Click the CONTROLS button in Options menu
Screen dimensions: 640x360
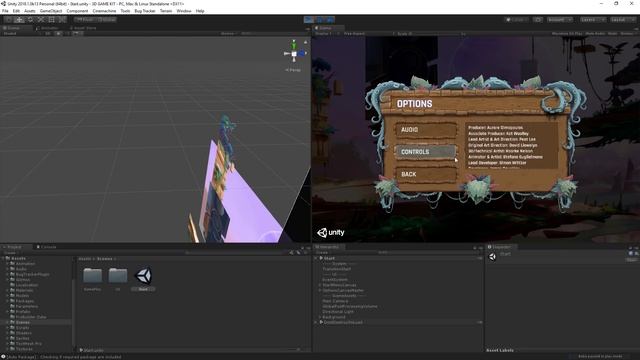tap(426, 152)
